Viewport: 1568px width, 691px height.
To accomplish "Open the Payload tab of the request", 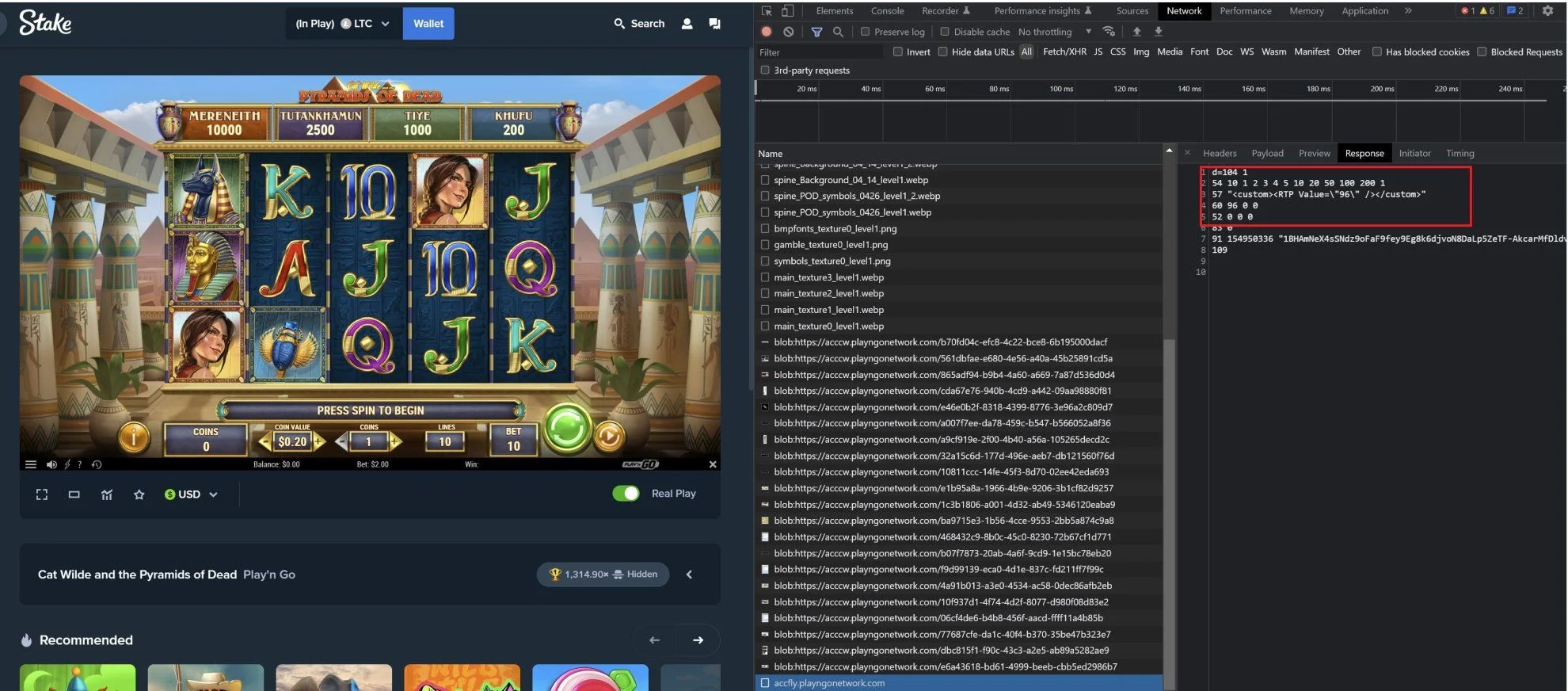I will tap(1267, 154).
